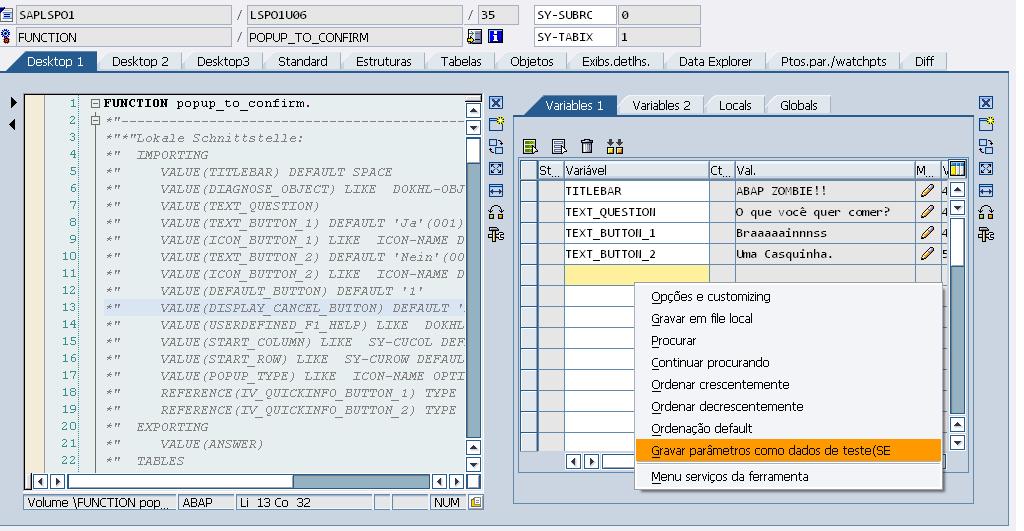
Task: Select the row marker for TEXT_QUESTION
Action: pyautogui.click(x=526, y=212)
